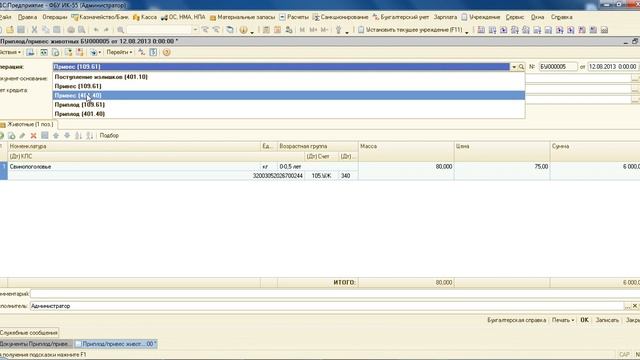Click the price cell 75,00
This screenshot has width=640, height=360.
click(502, 167)
